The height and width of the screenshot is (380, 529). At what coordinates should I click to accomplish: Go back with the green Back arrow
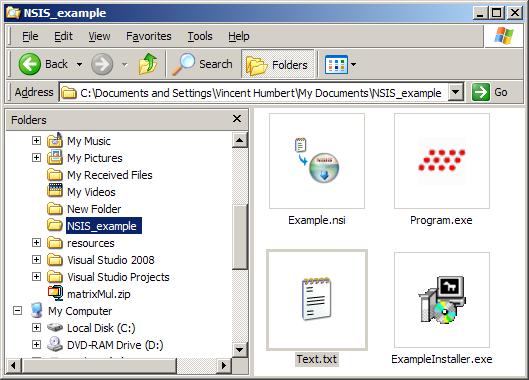(x=30, y=64)
